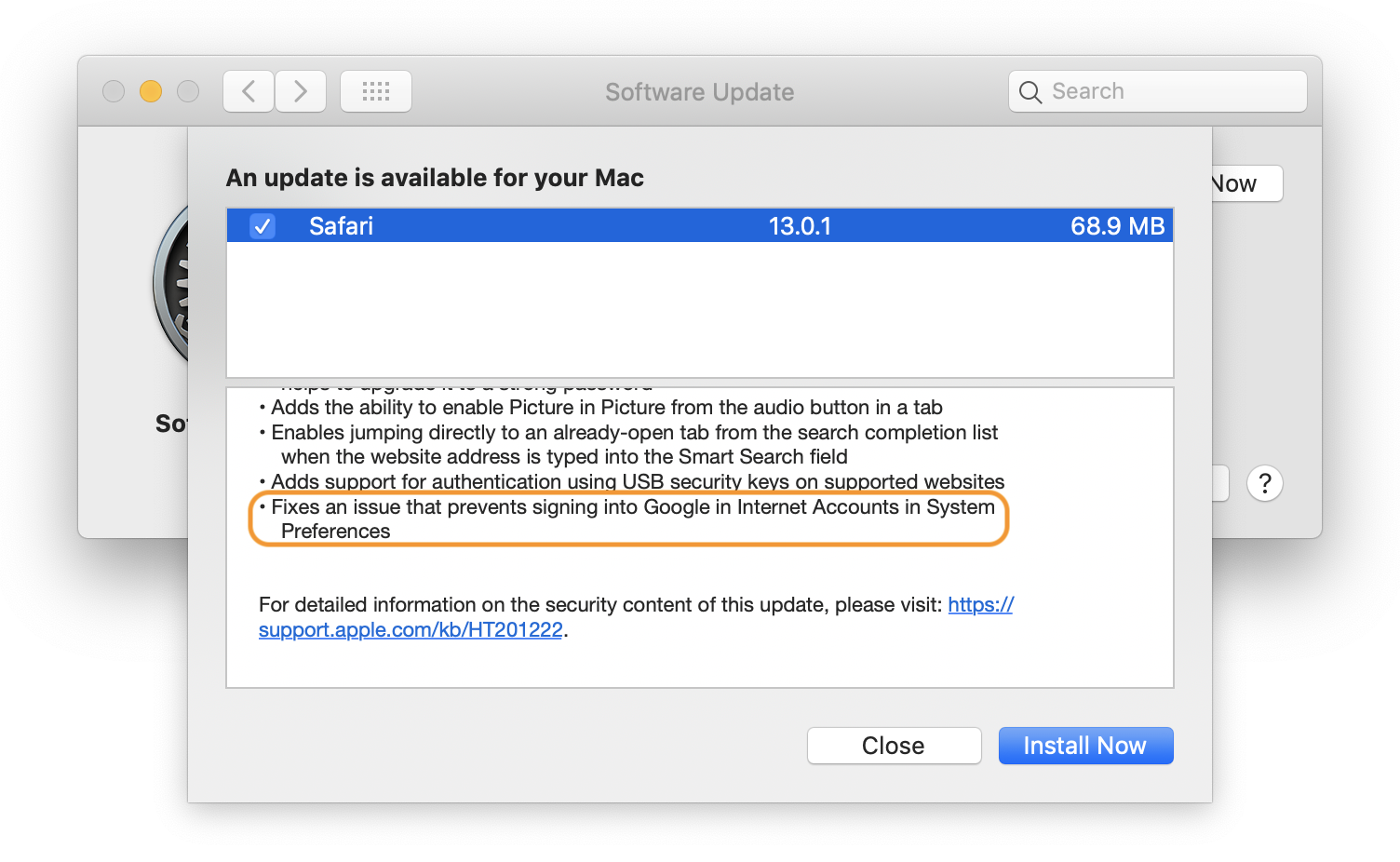Uncheck the Safari update checkbox
The height and width of the screenshot is (862, 1400).
pos(262,226)
